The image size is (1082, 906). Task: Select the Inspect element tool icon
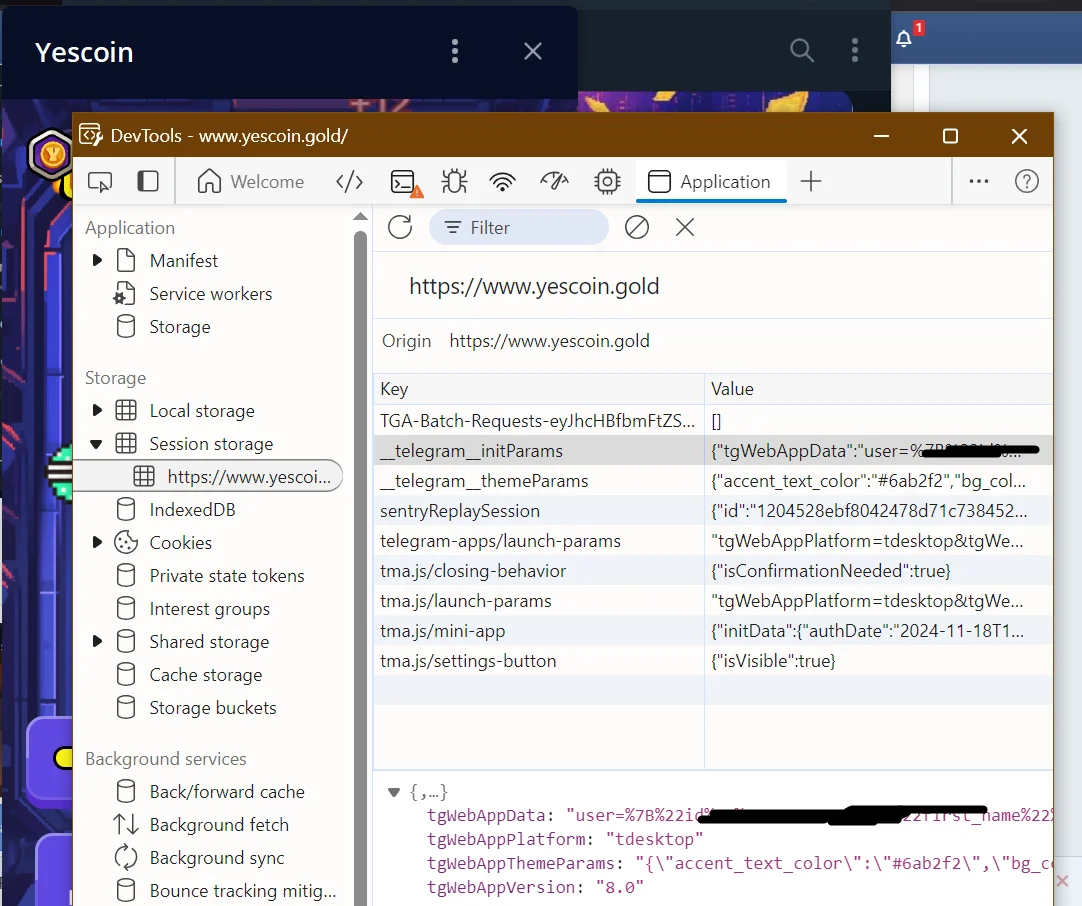tap(100, 182)
